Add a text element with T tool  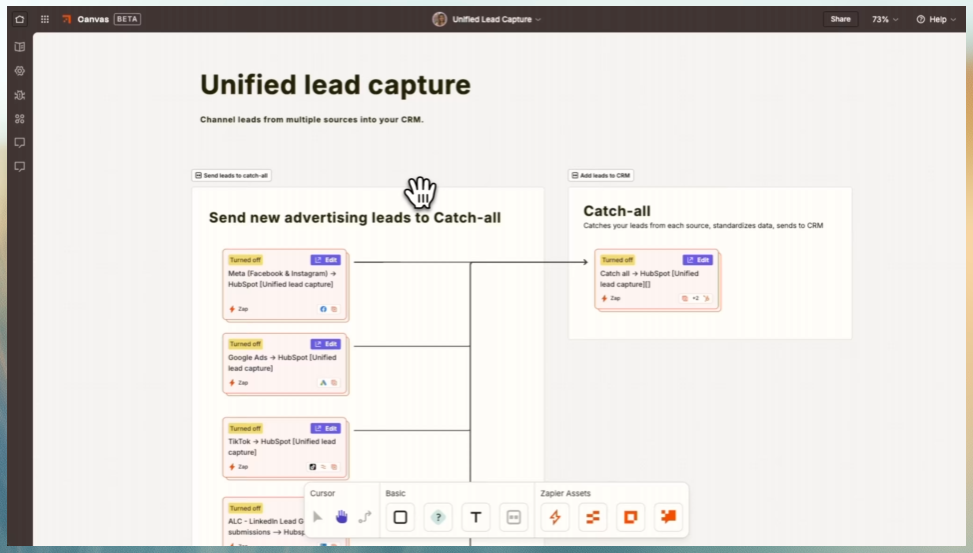pos(476,517)
